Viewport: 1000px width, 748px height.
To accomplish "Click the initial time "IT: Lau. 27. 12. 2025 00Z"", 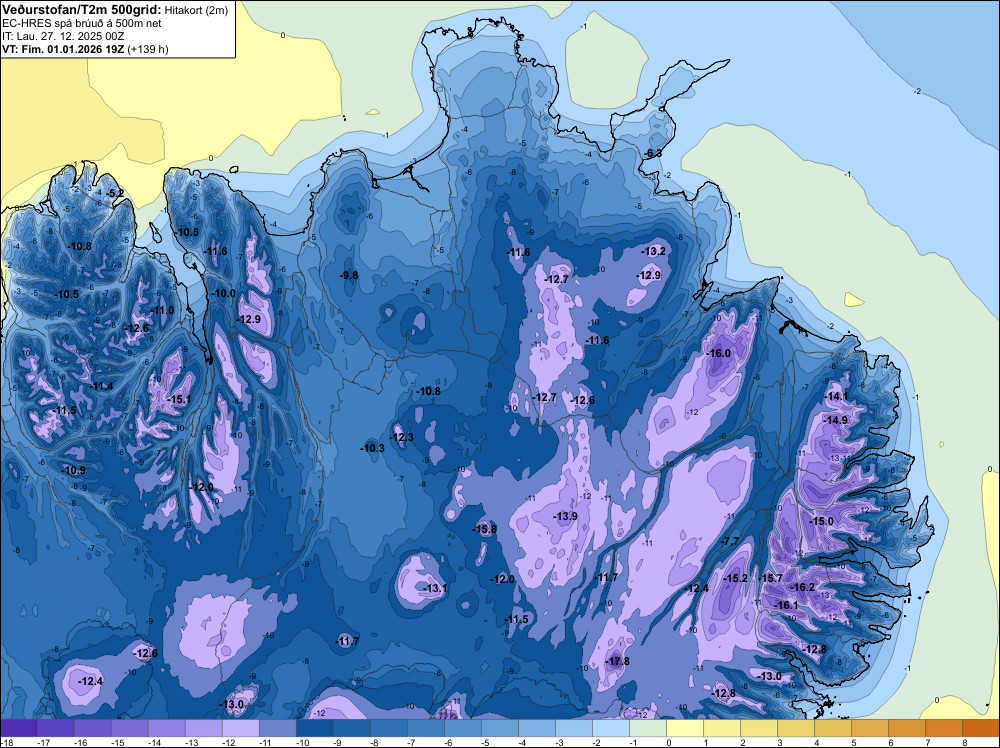I will pos(63,36).
